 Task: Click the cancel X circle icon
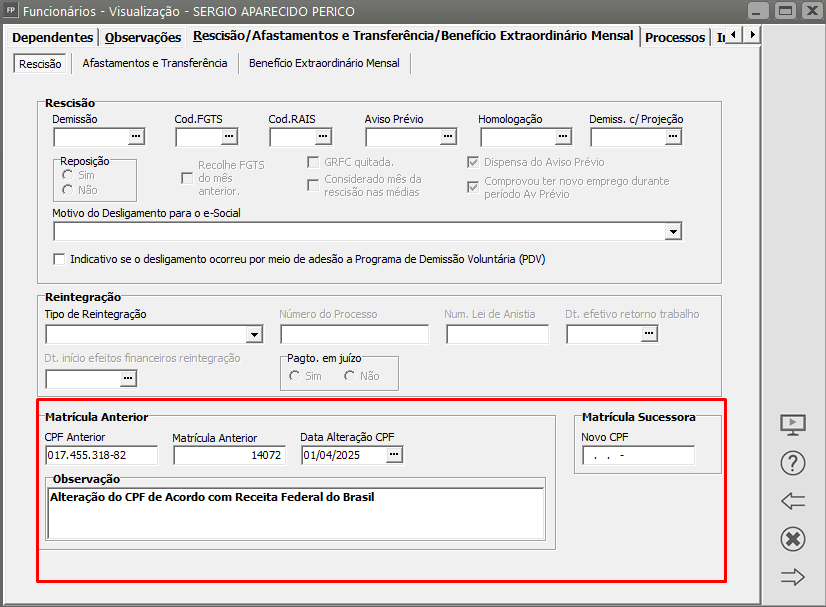792,539
